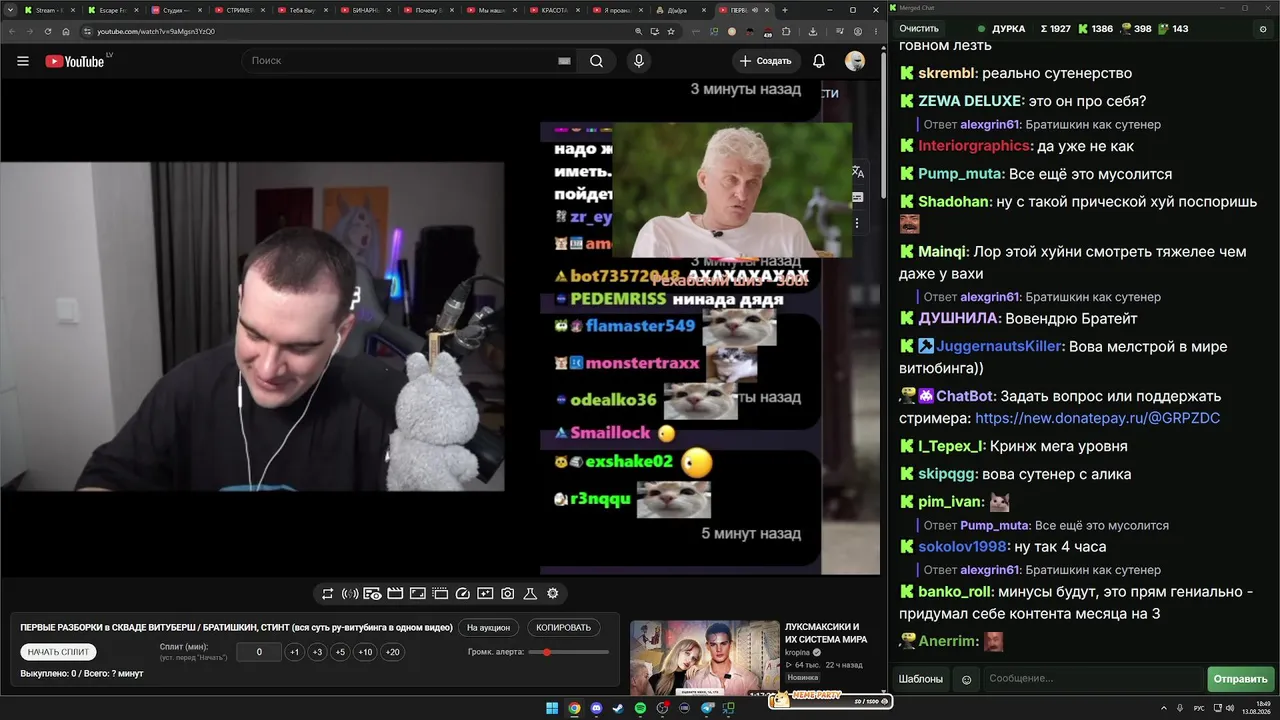Open the YouTube account avatar menu
The image size is (1280, 720).
855,61
